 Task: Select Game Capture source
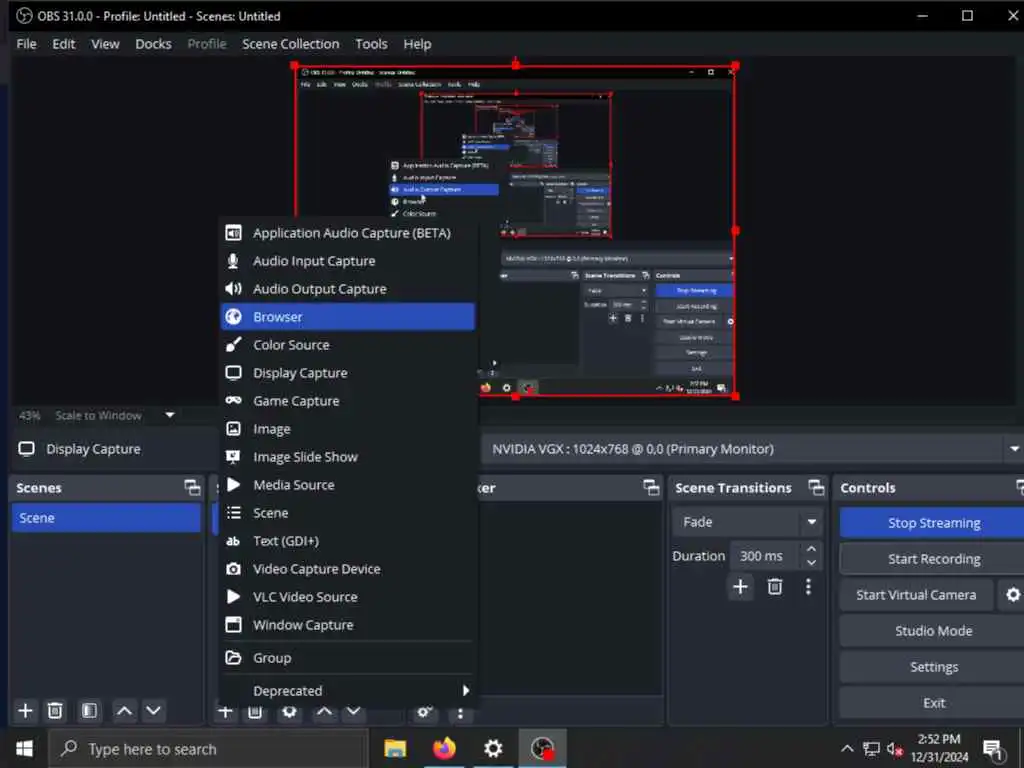tap(347, 401)
